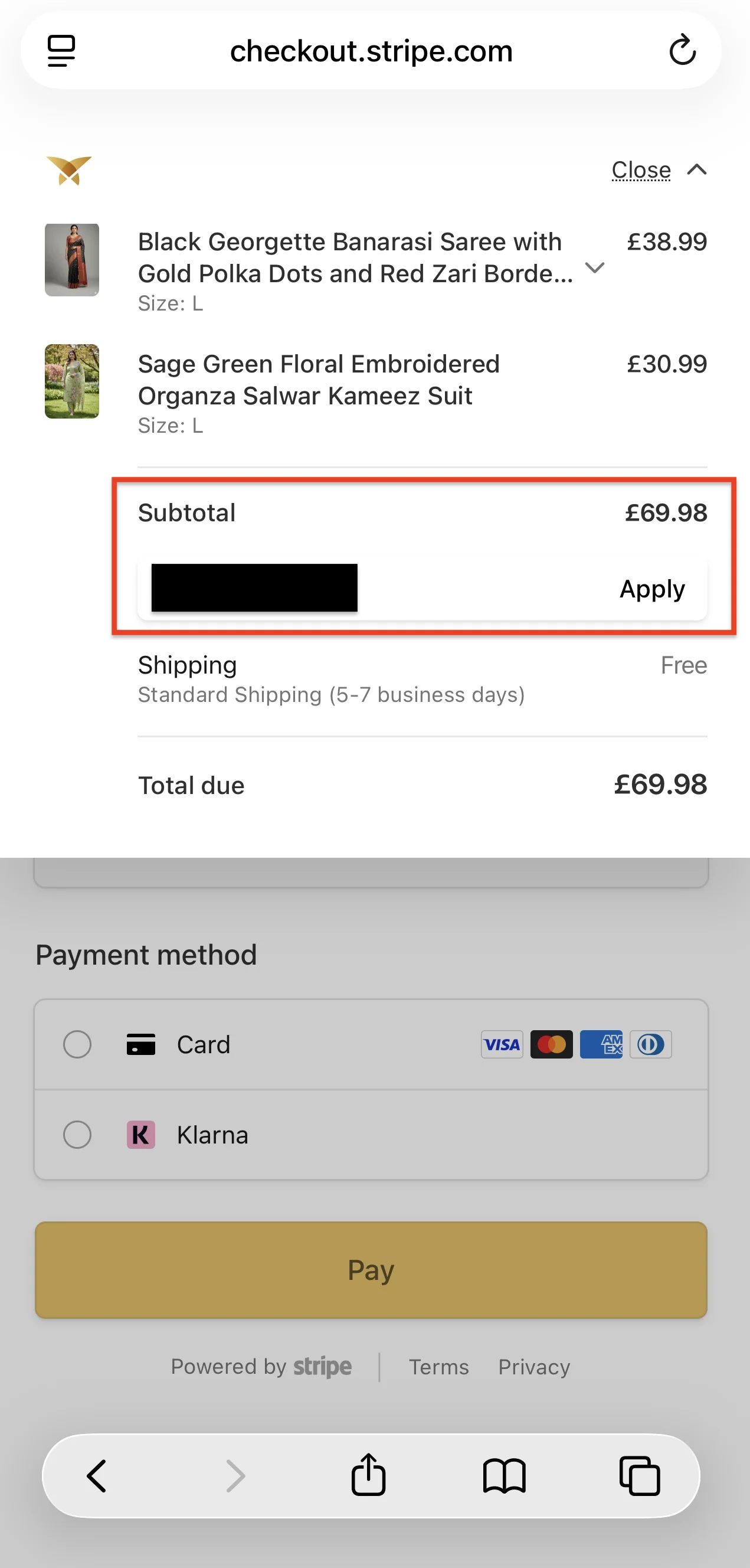Image resolution: width=750 pixels, height=1568 pixels.
Task: Tap the Sage Green Salwar Kameez thumbnail
Action: click(72, 381)
